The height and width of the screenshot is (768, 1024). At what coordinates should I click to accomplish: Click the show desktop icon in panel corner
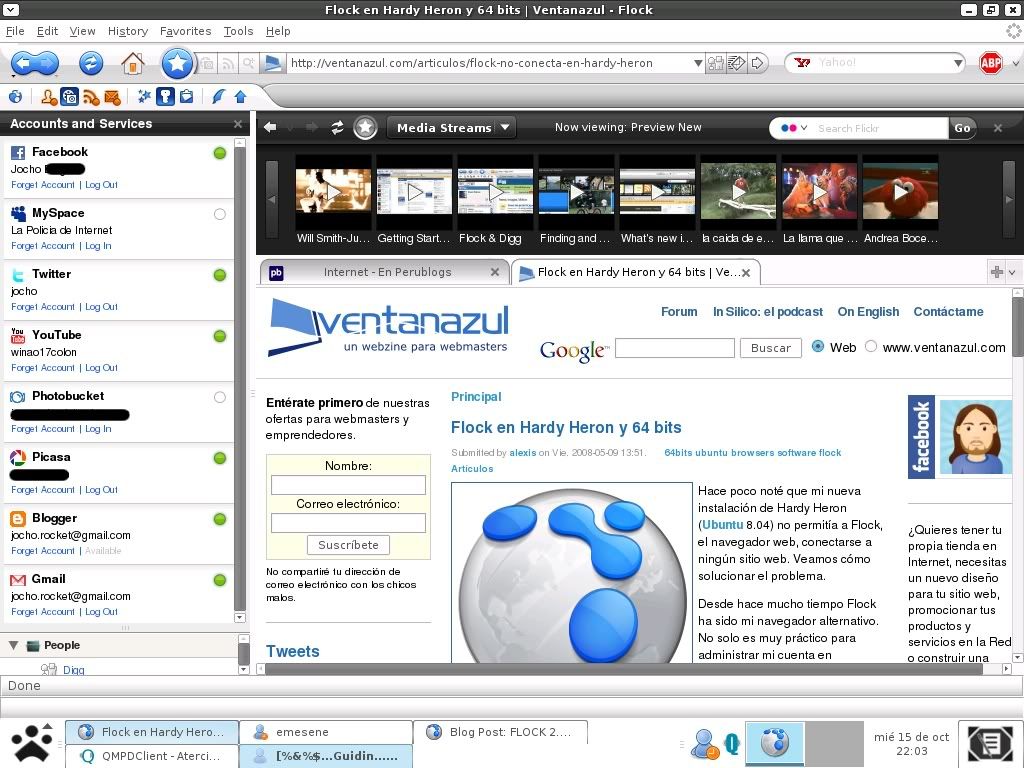(989, 743)
